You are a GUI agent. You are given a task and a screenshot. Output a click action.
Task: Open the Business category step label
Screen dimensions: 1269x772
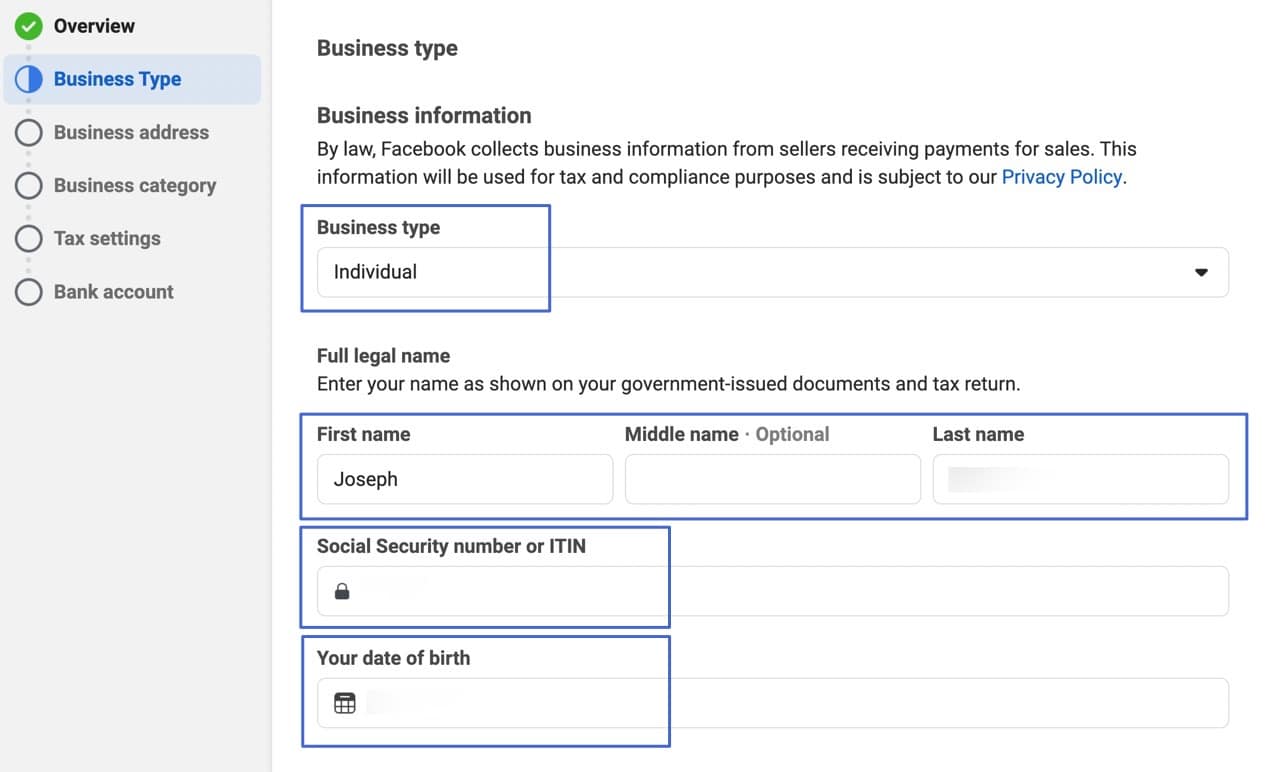(x=134, y=185)
